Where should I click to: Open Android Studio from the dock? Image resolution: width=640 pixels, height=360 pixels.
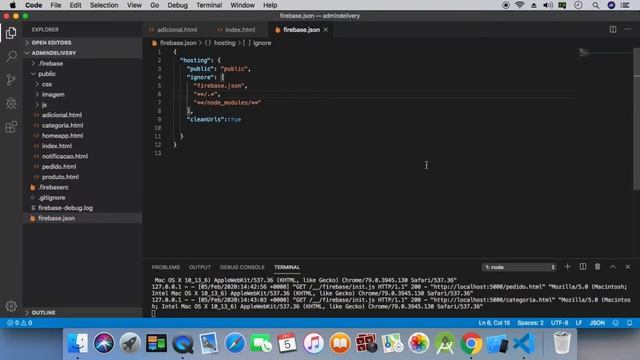tap(445, 343)
